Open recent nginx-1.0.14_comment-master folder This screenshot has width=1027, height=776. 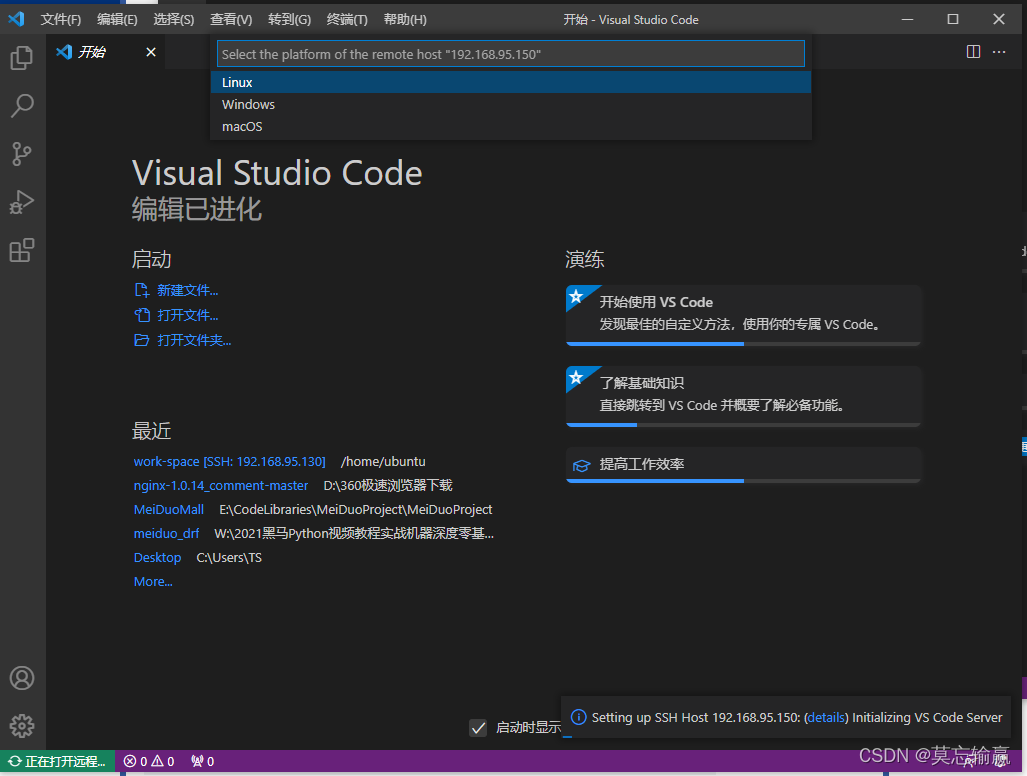[x=221, y=485]
